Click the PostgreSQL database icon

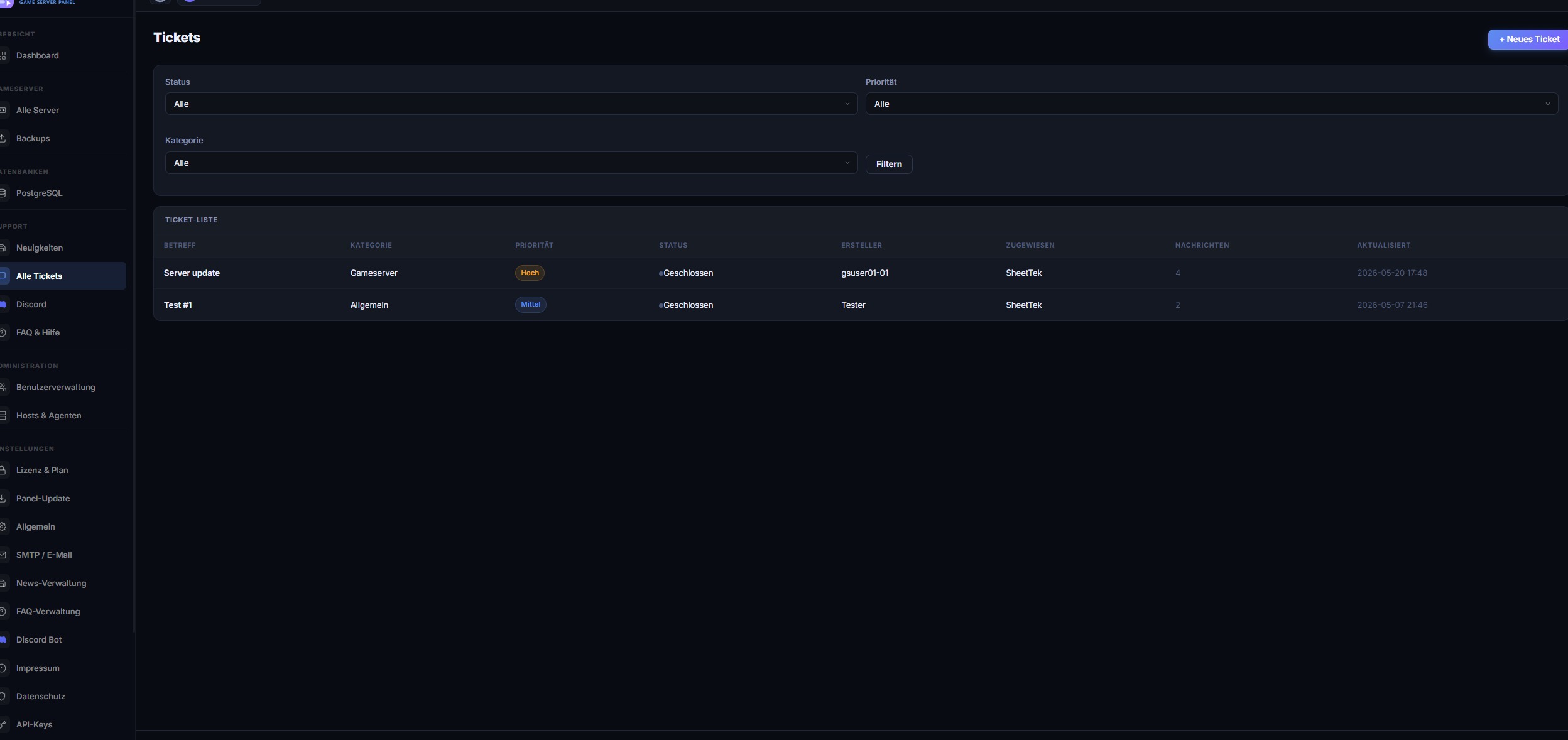(3, 193)
